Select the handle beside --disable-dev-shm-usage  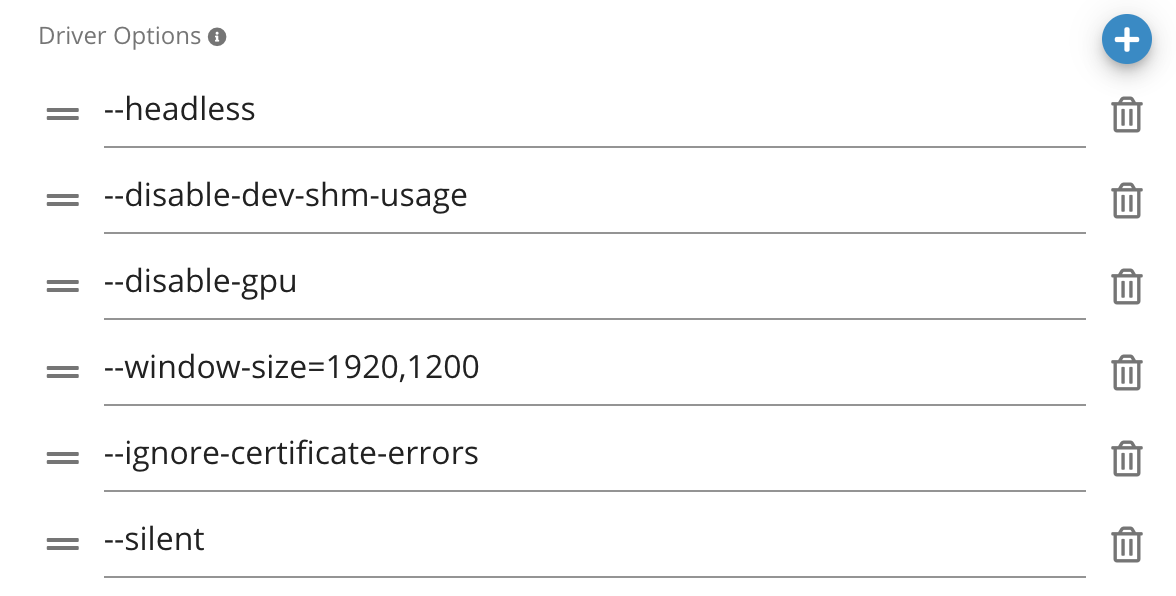tap(63, 199)
